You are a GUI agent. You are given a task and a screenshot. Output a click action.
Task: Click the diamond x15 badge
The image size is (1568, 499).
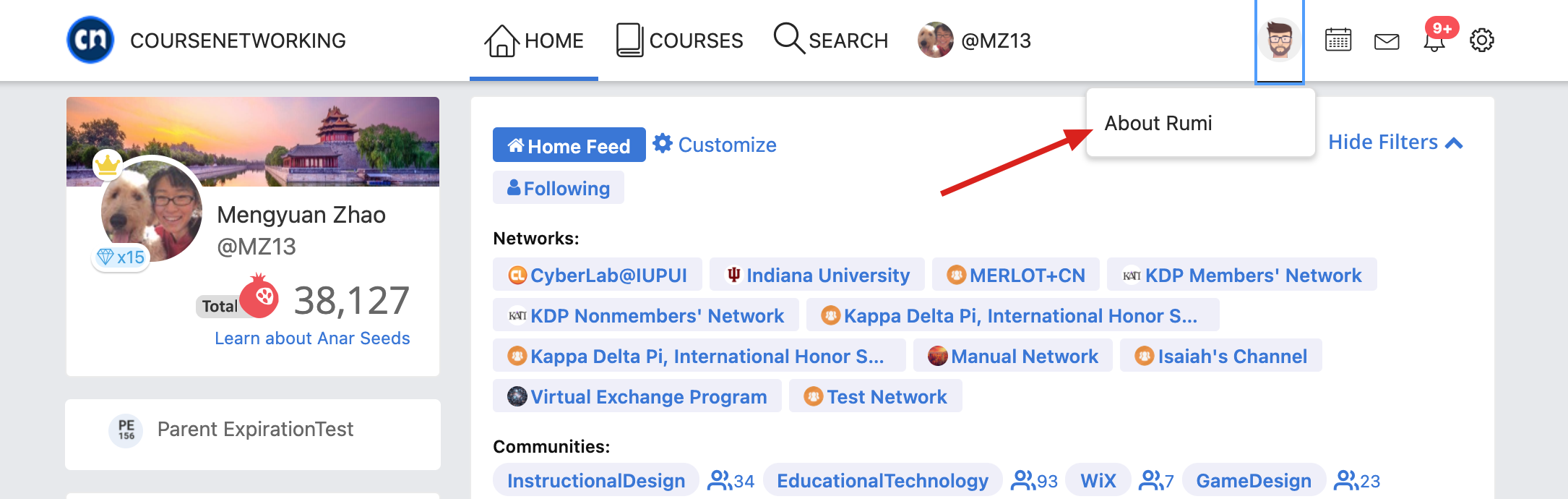click(x=121, y=257)
